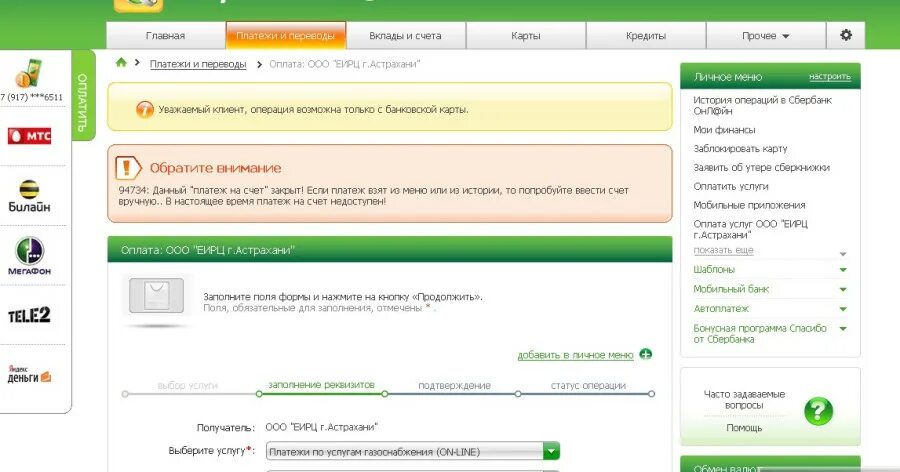Viewport: 900px width, 472px height.
Task: Open the Карты tab
Action: coord(526,36)
